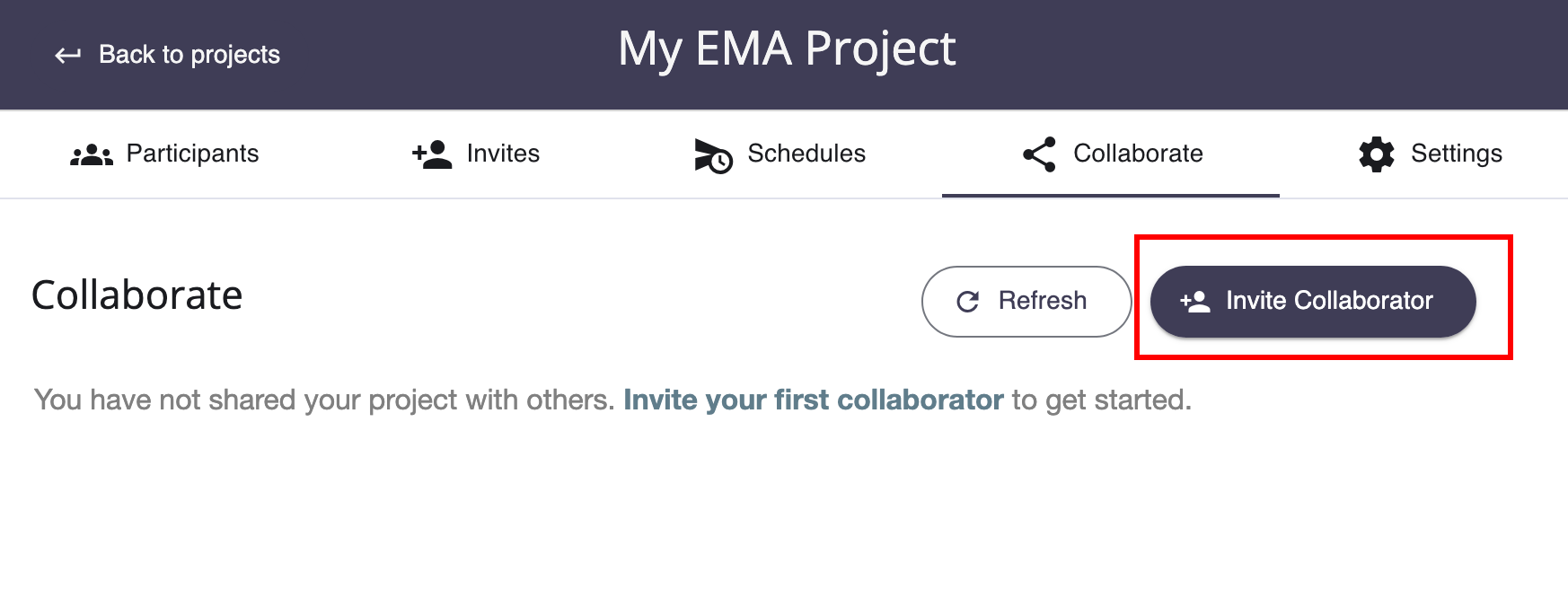Click the My EMA Project title

point(787,49)
